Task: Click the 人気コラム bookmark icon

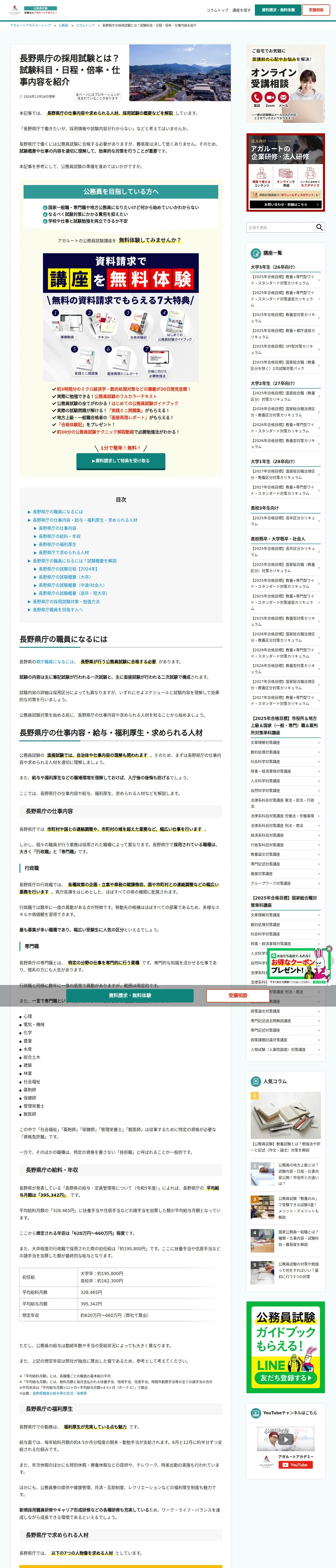Action: (x=256, y=1081)
